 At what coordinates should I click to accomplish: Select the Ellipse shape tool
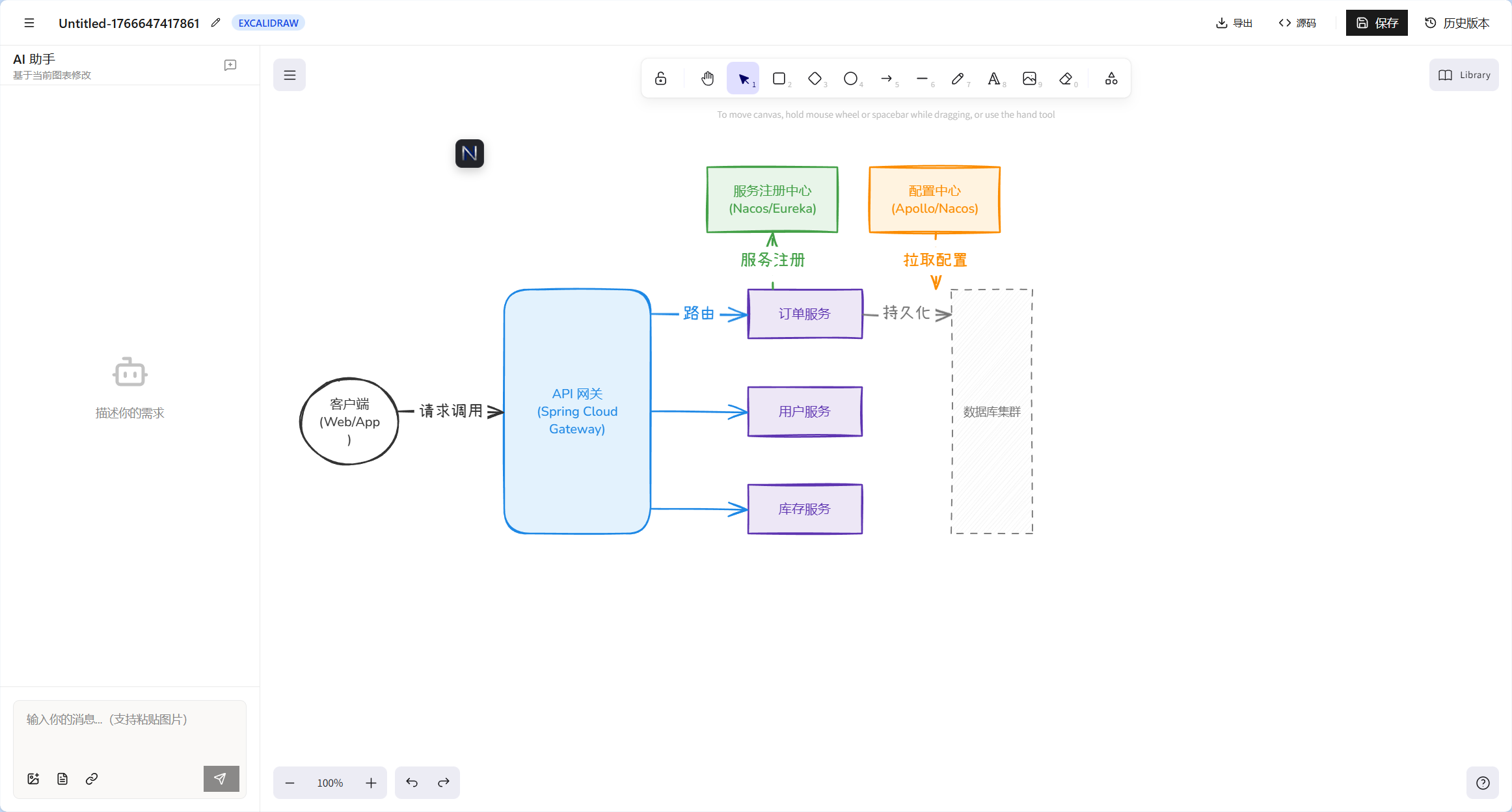[851, 79]
